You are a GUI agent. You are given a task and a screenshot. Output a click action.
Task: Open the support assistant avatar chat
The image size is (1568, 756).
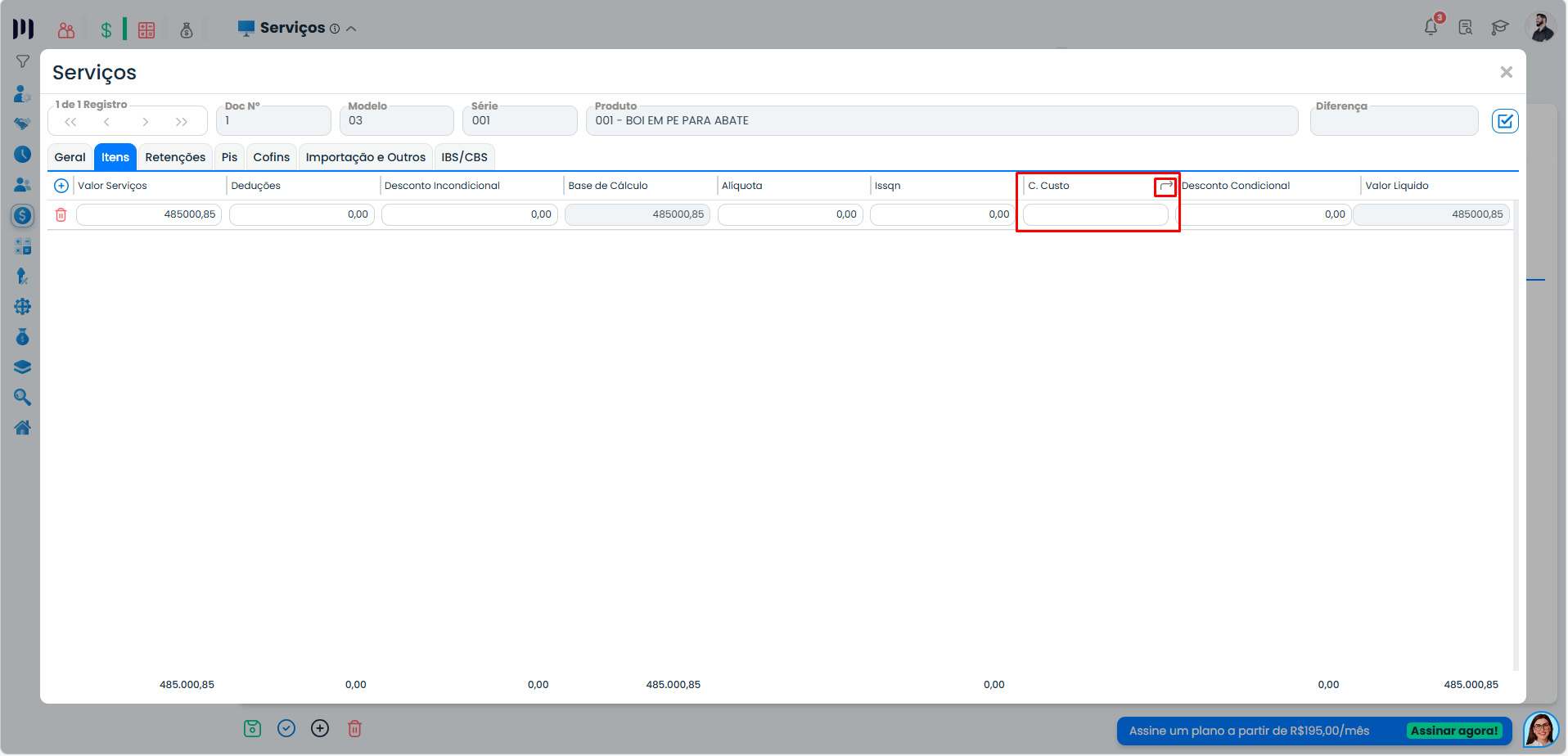tap(1541, 730)
